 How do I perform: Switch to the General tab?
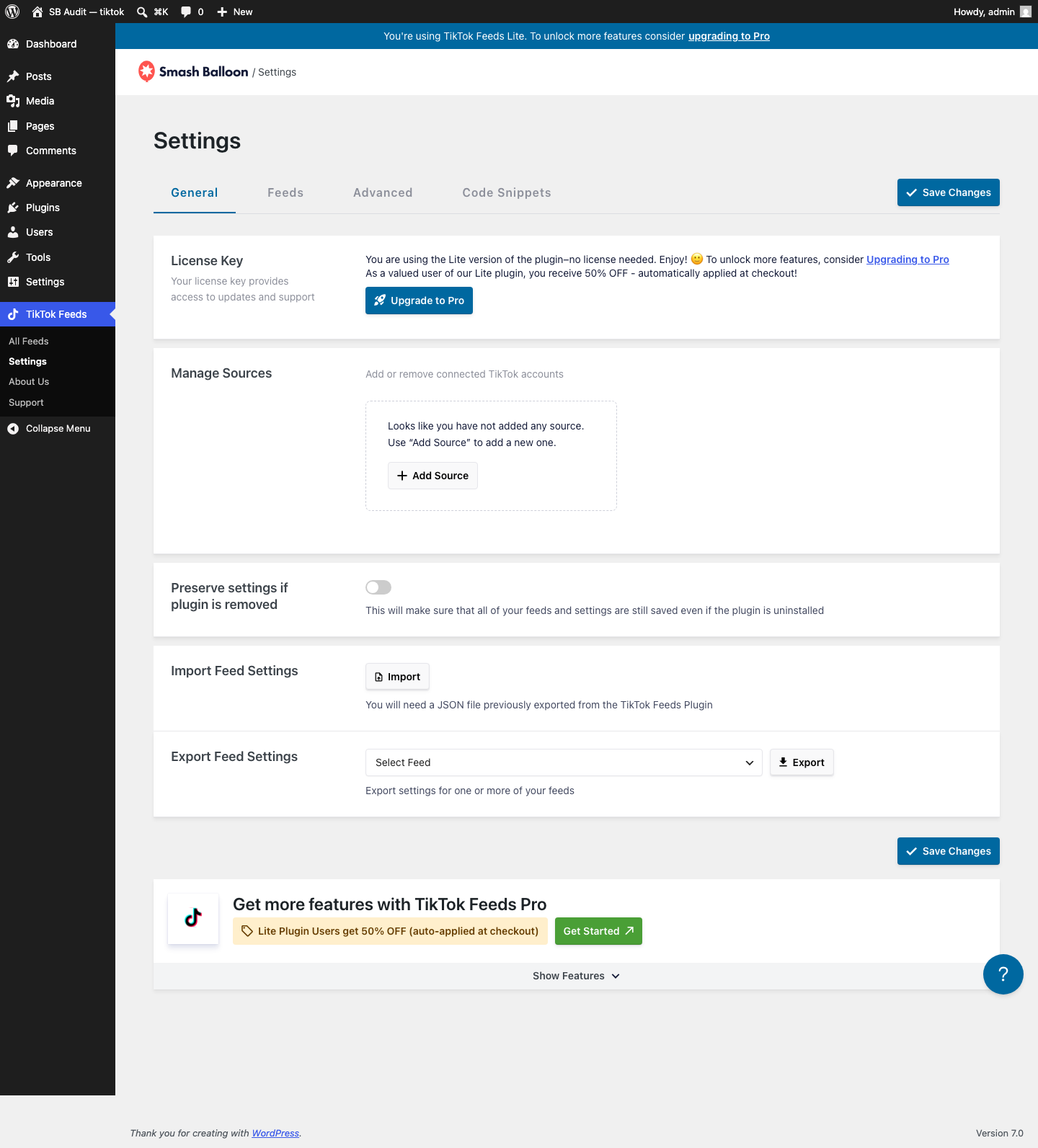pos(195,193)
